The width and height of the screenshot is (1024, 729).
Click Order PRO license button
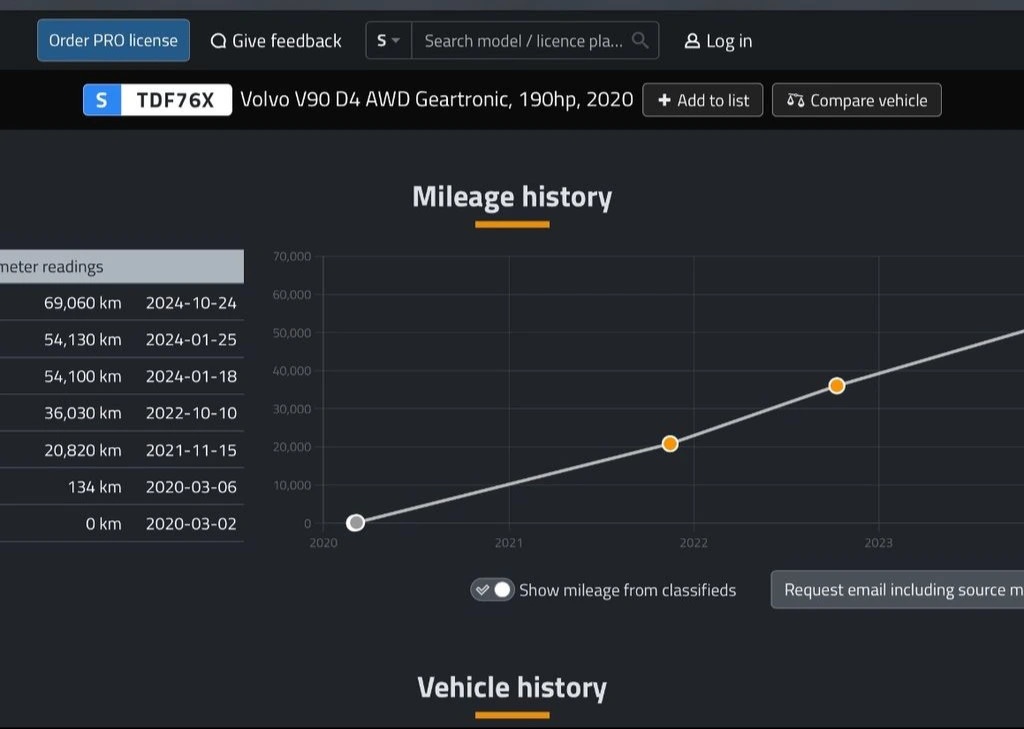(x=113, y=41)
